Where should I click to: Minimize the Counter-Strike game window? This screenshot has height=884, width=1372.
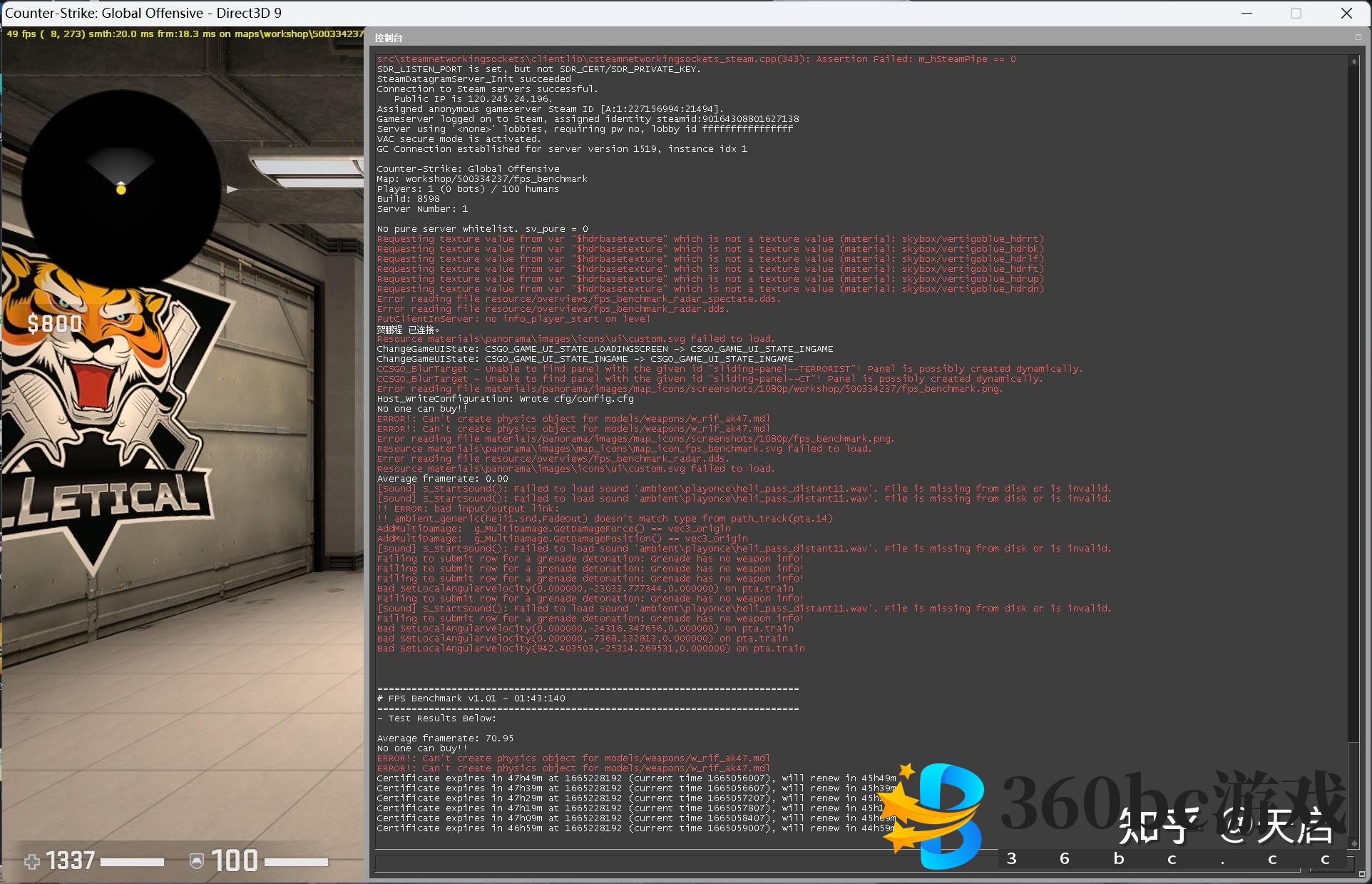click(1246, 13)
